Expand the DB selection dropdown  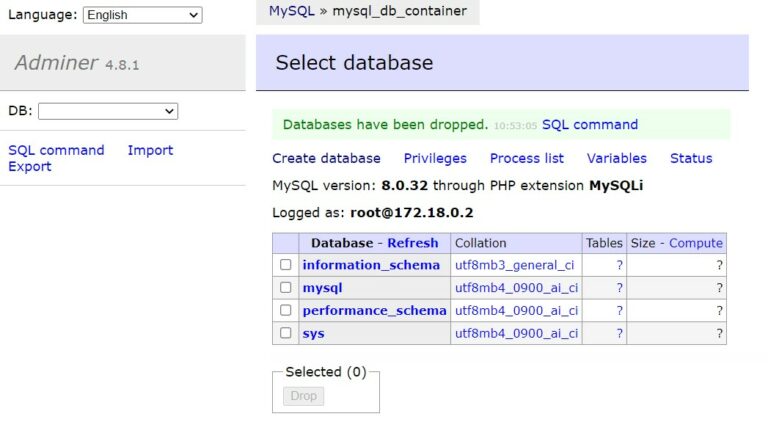pos(108,111)
